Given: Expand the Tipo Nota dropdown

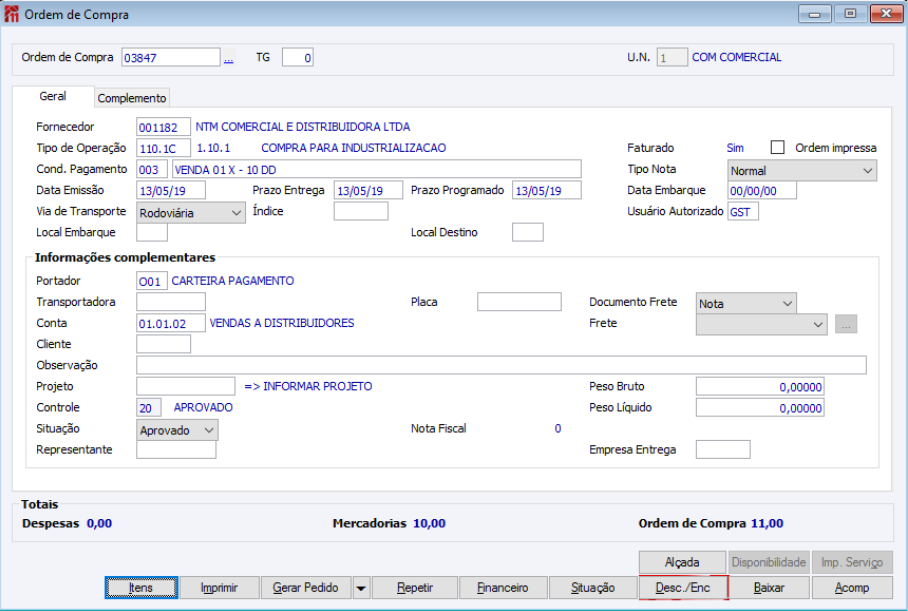Looking at the screenshot, I should click(x=801, y=171).
